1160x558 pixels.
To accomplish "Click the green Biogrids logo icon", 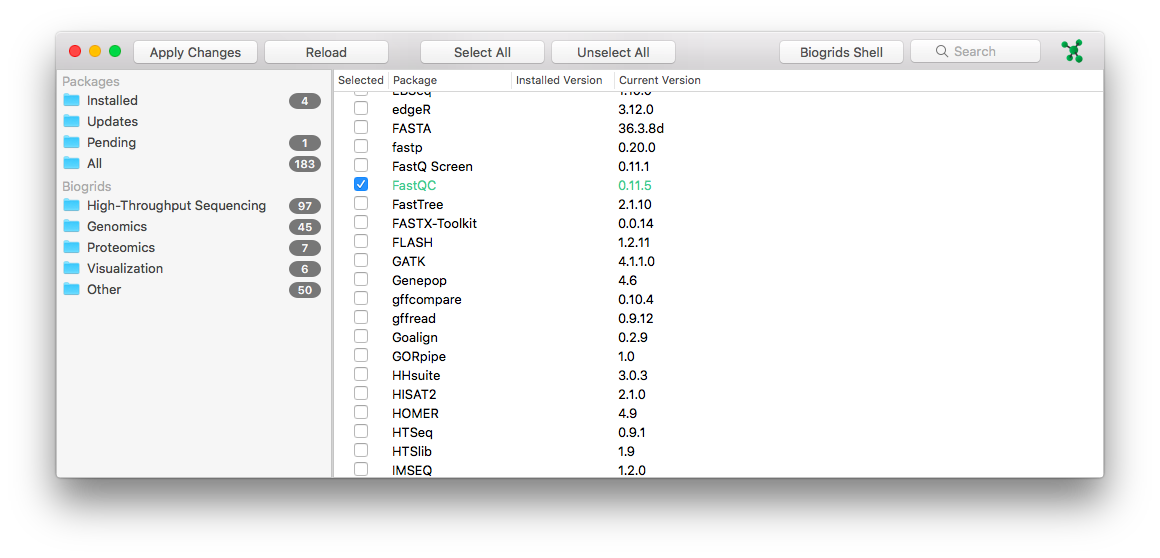I will tap(1072, 52).
